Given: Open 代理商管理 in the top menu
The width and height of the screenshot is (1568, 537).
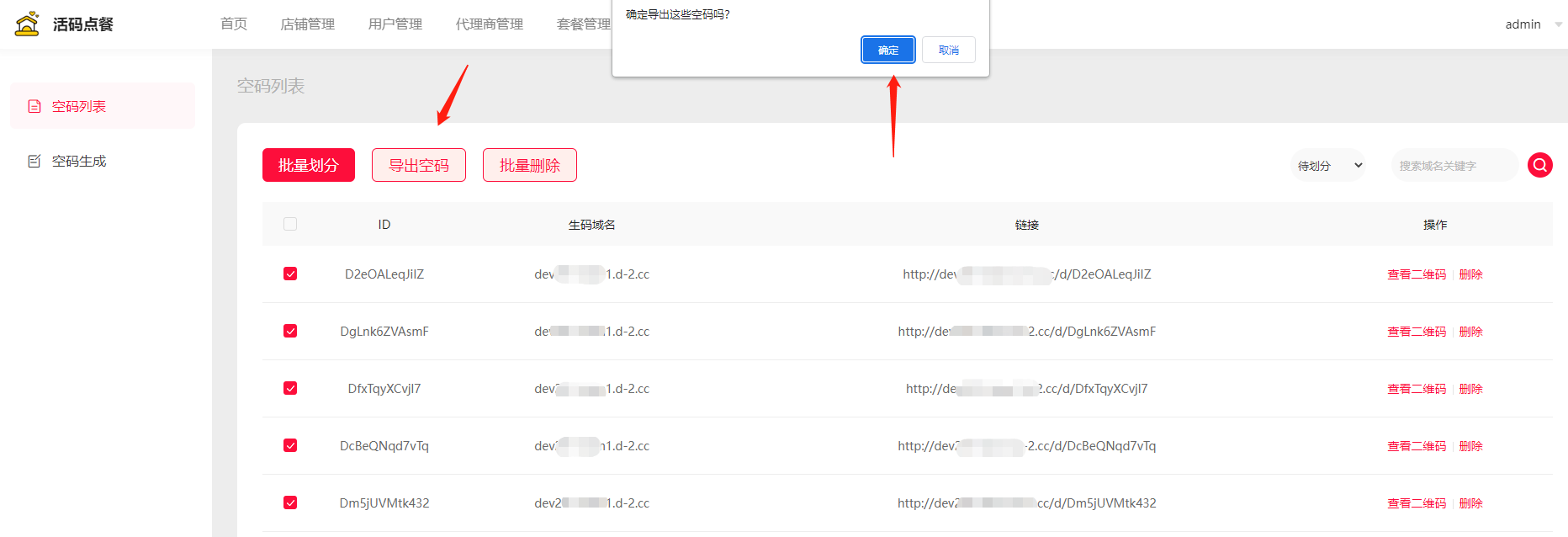Looking at the screenshot, I should point(489,24).
